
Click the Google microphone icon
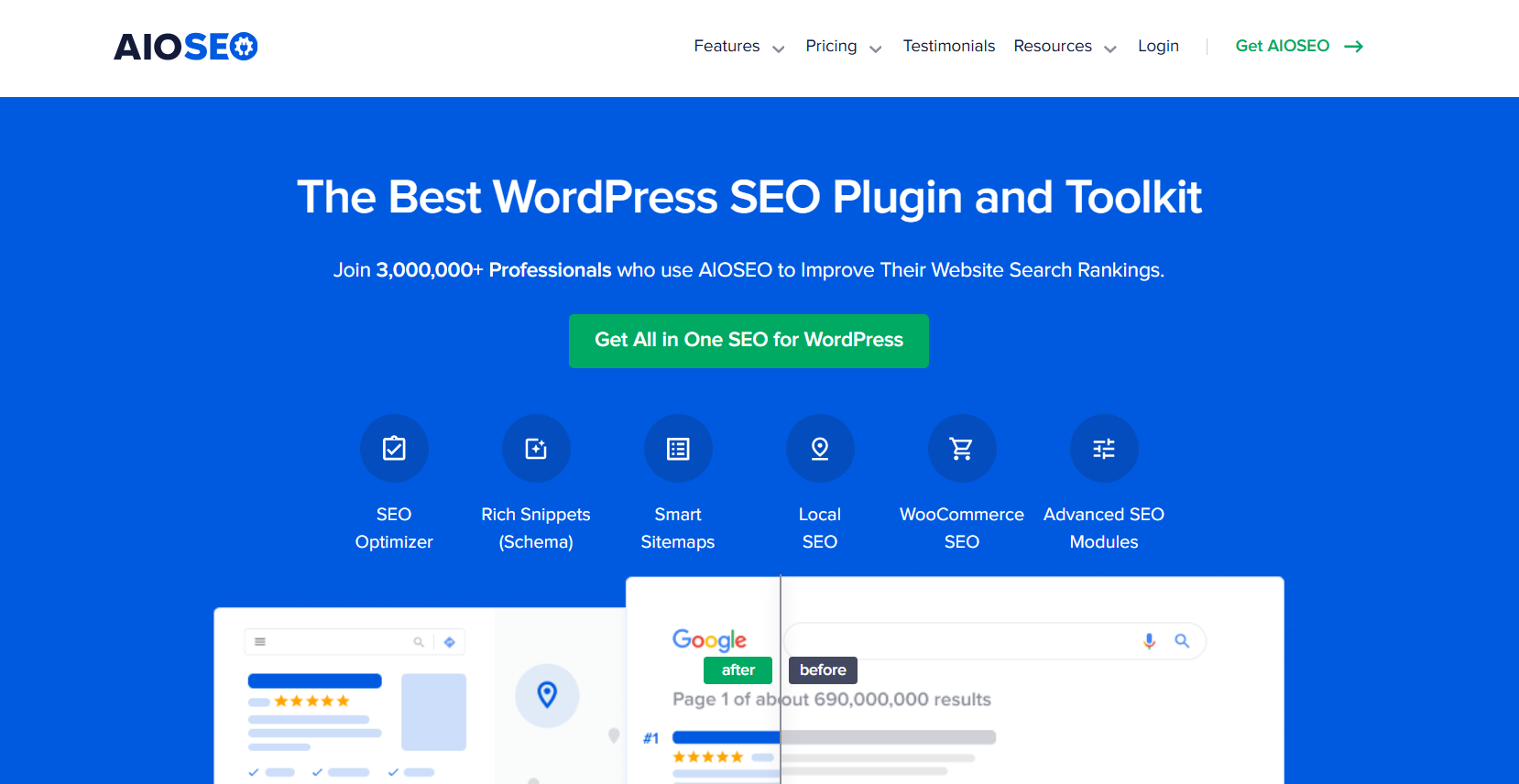1149,641
